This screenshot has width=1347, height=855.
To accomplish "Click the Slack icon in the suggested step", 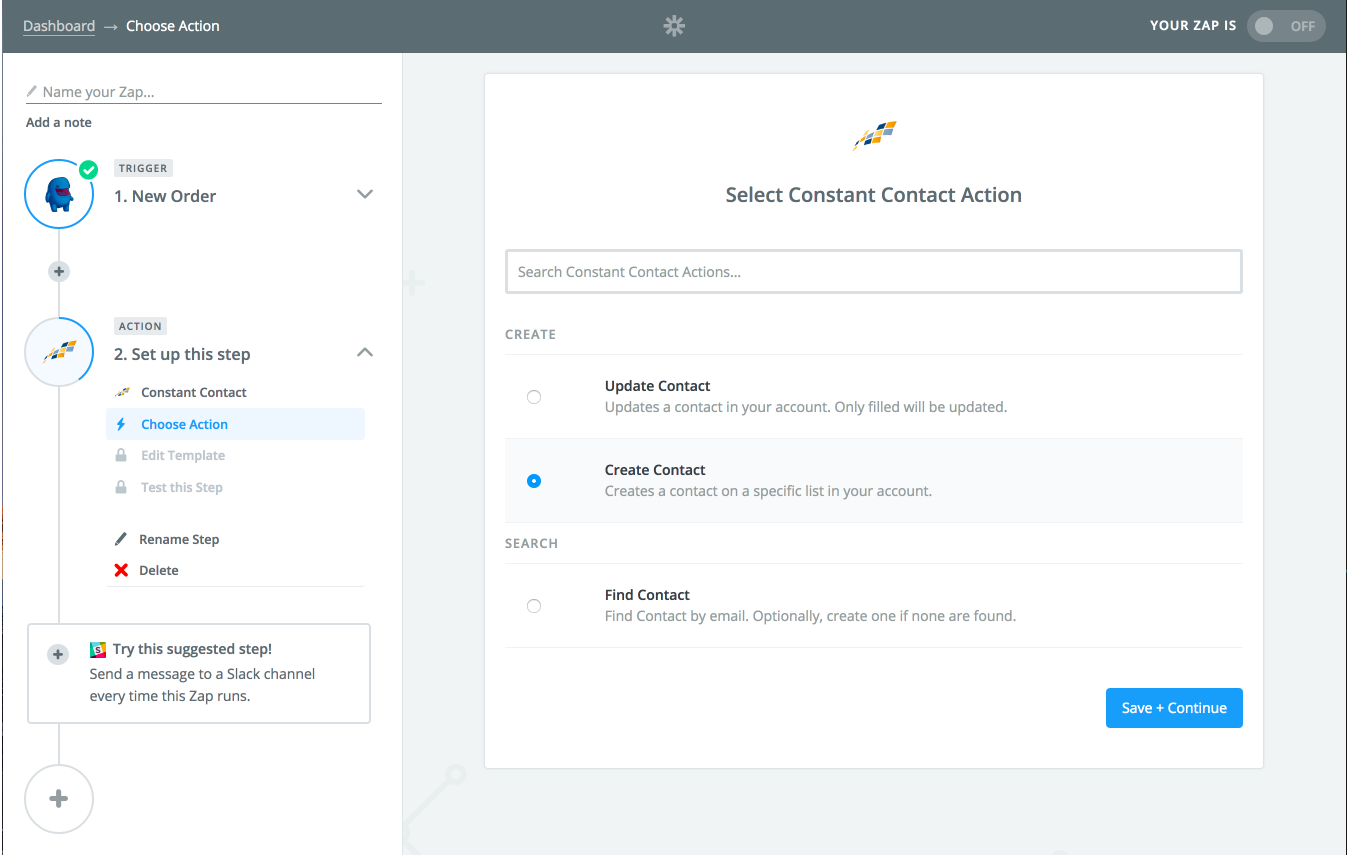I will click(x=98, y=649).
